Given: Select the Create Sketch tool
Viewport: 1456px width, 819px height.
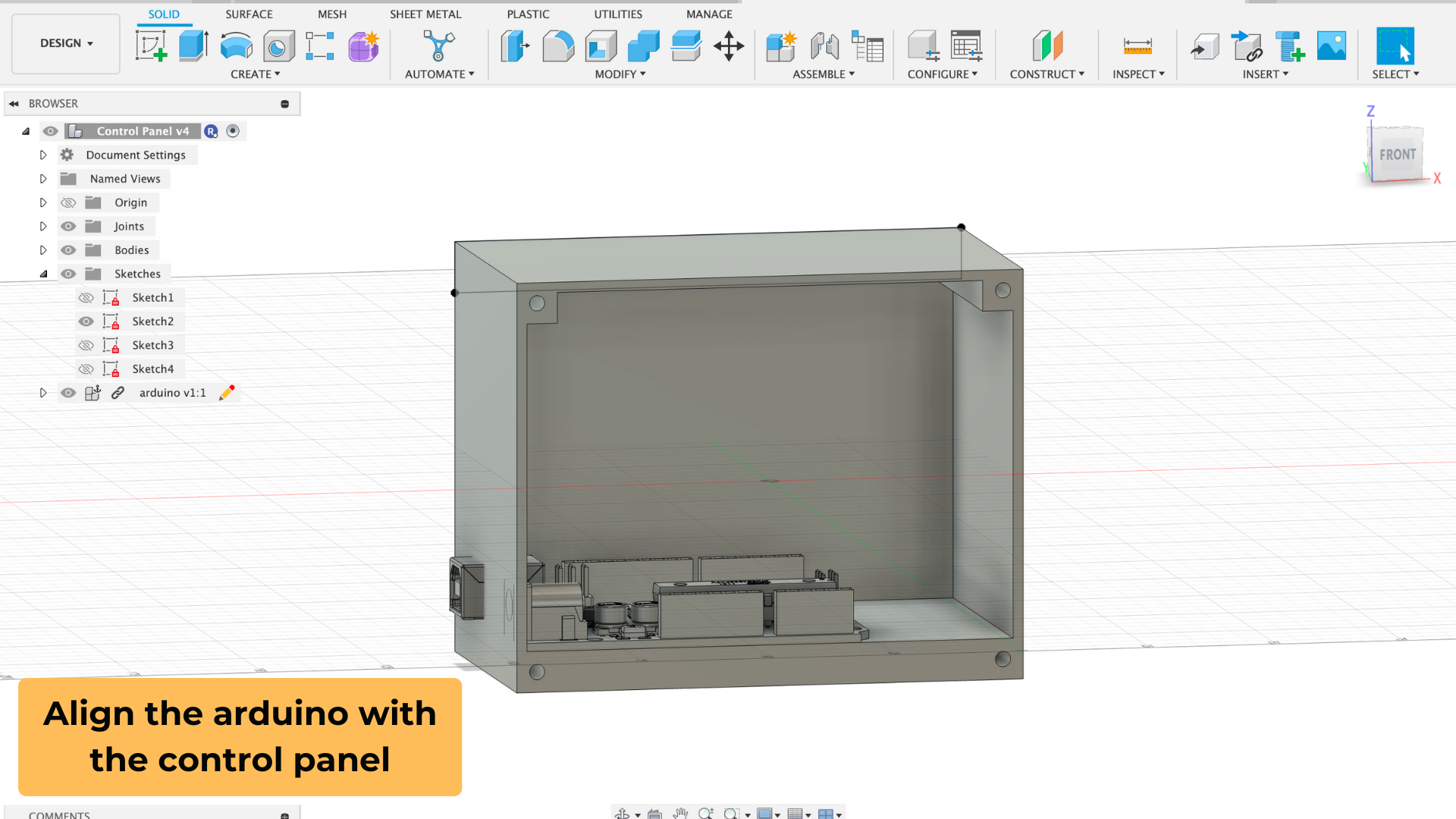Looking at the screenshot, I should tap(151, 46).
